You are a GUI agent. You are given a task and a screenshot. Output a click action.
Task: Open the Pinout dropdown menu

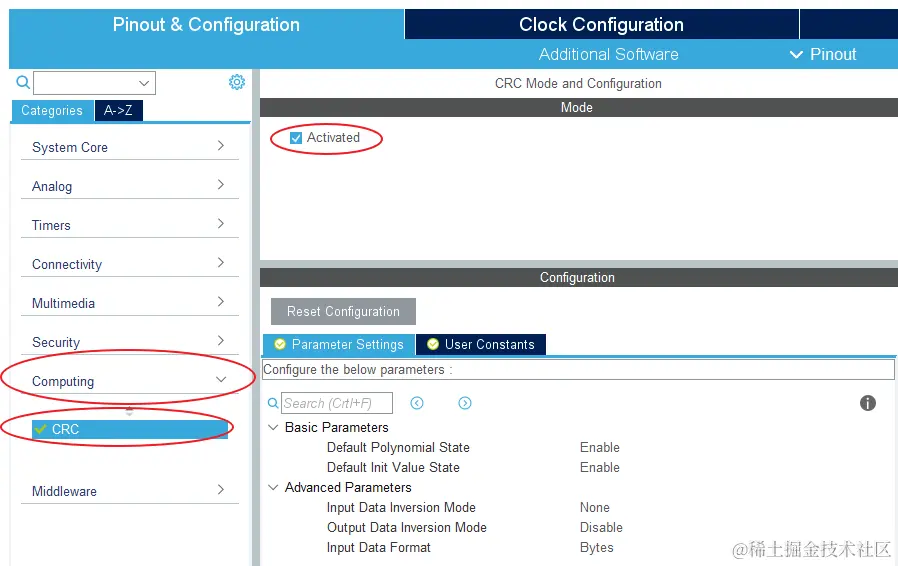click(x=823, y=54)
